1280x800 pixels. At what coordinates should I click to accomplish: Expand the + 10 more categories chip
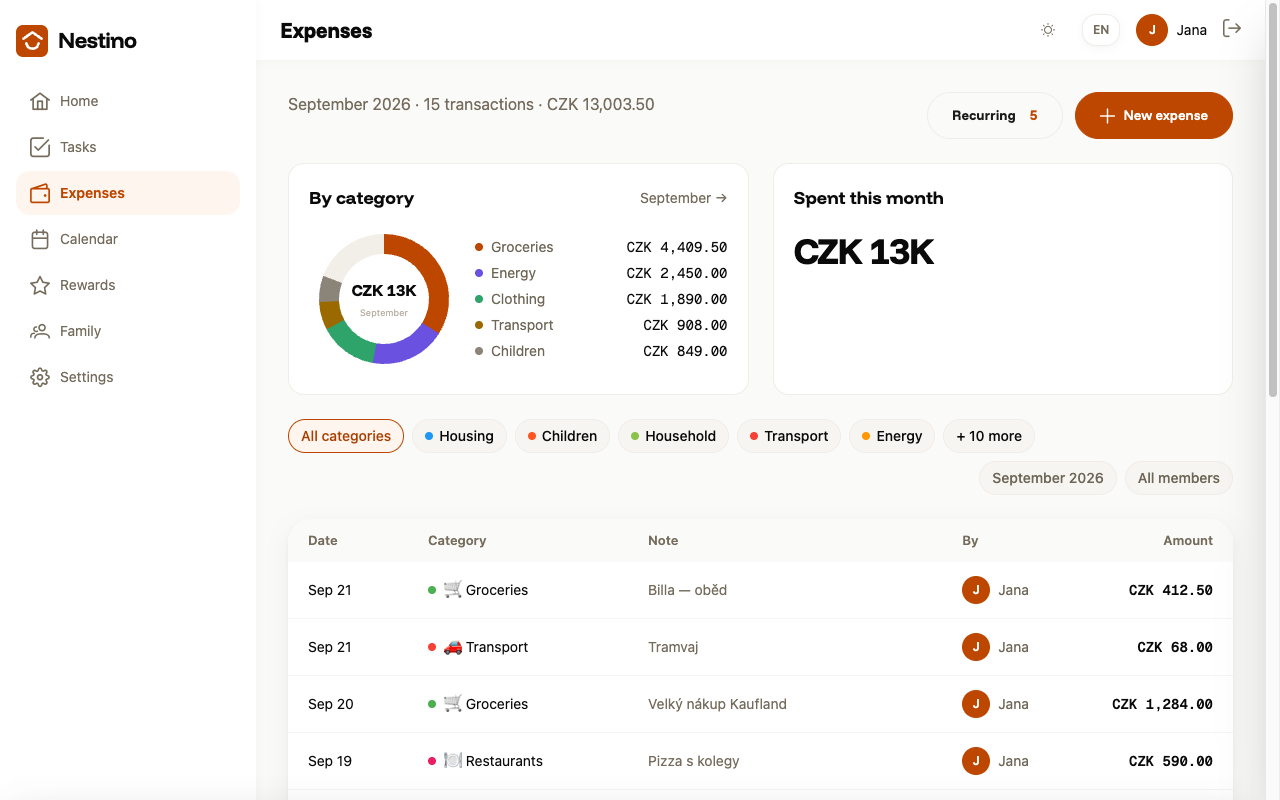point(989,436)
